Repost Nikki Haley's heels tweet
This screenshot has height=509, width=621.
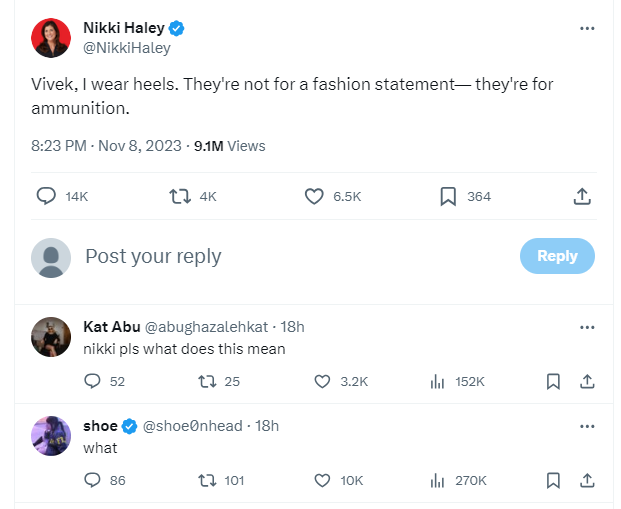point(181,196)
